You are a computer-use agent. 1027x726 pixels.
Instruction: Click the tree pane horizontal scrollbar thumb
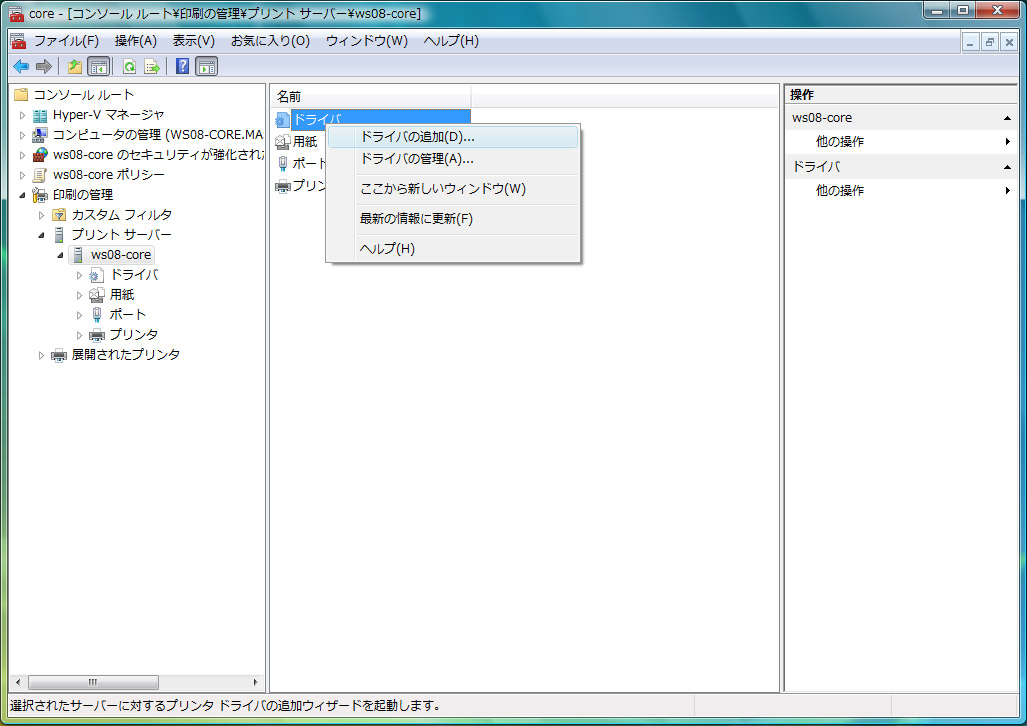(92, 682)
